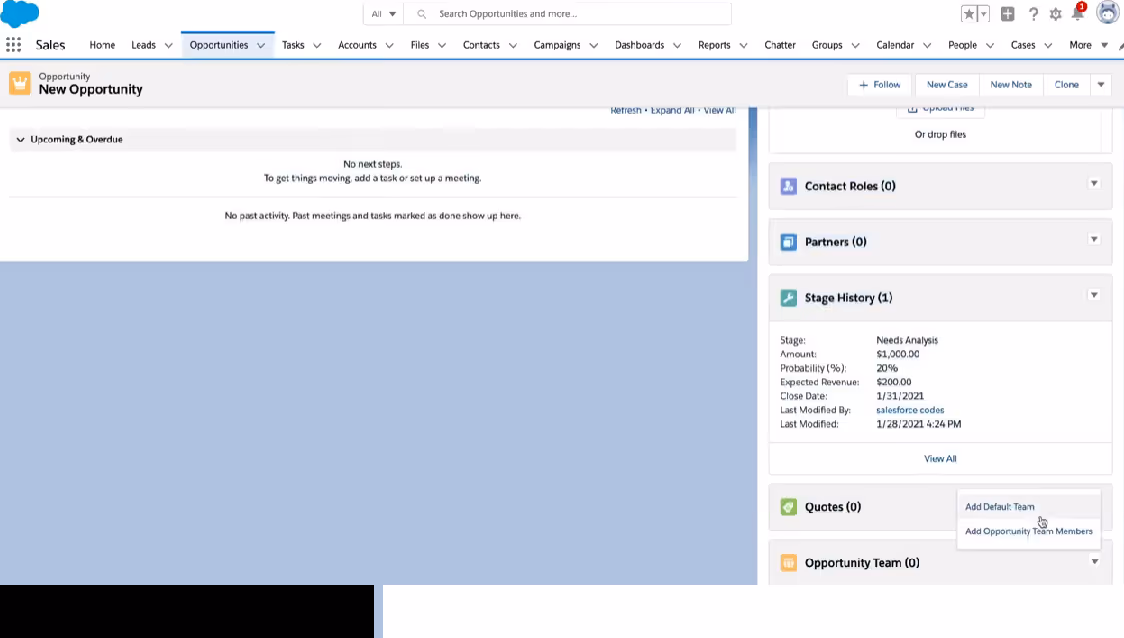Collapse the Upcoming & Overdue section

(21, 139)
